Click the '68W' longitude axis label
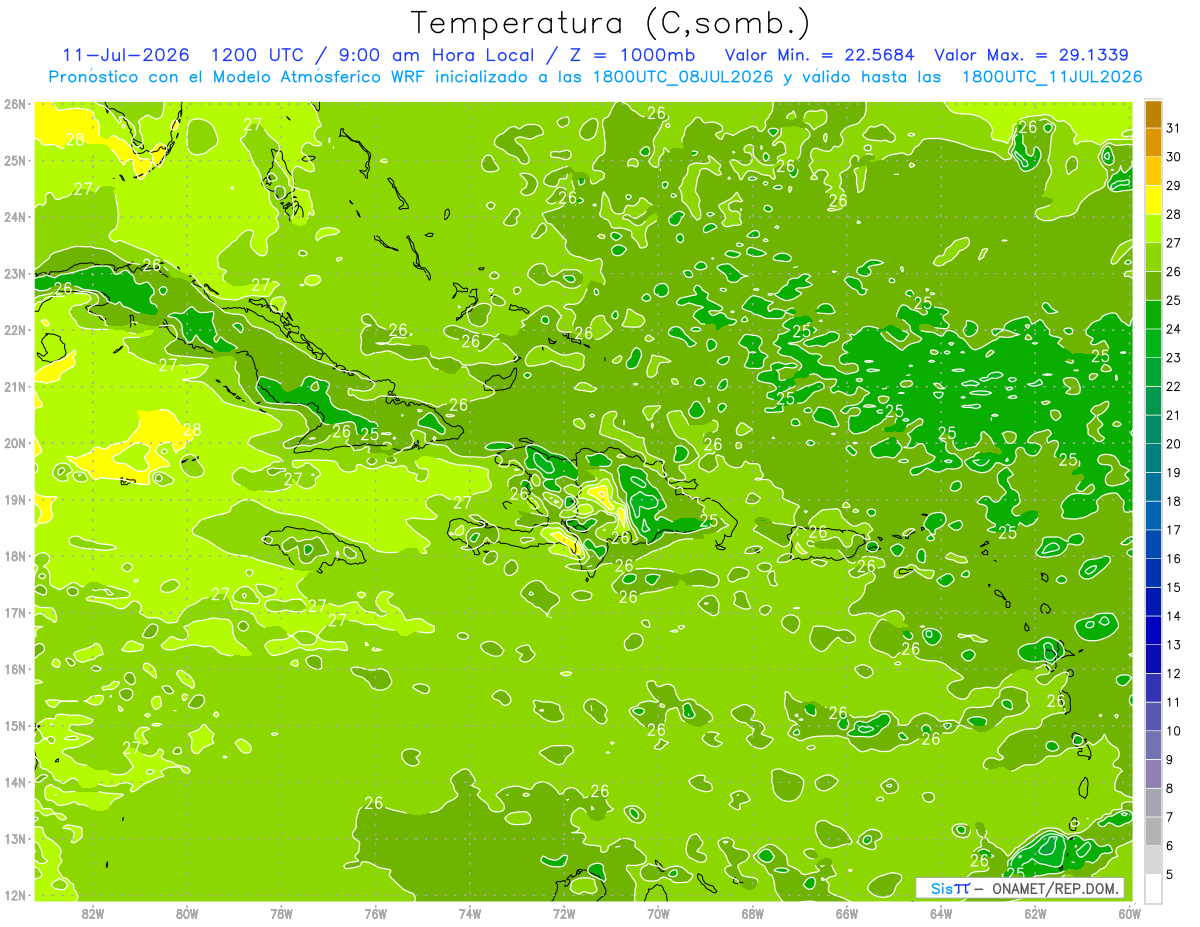 click(753, 913)
